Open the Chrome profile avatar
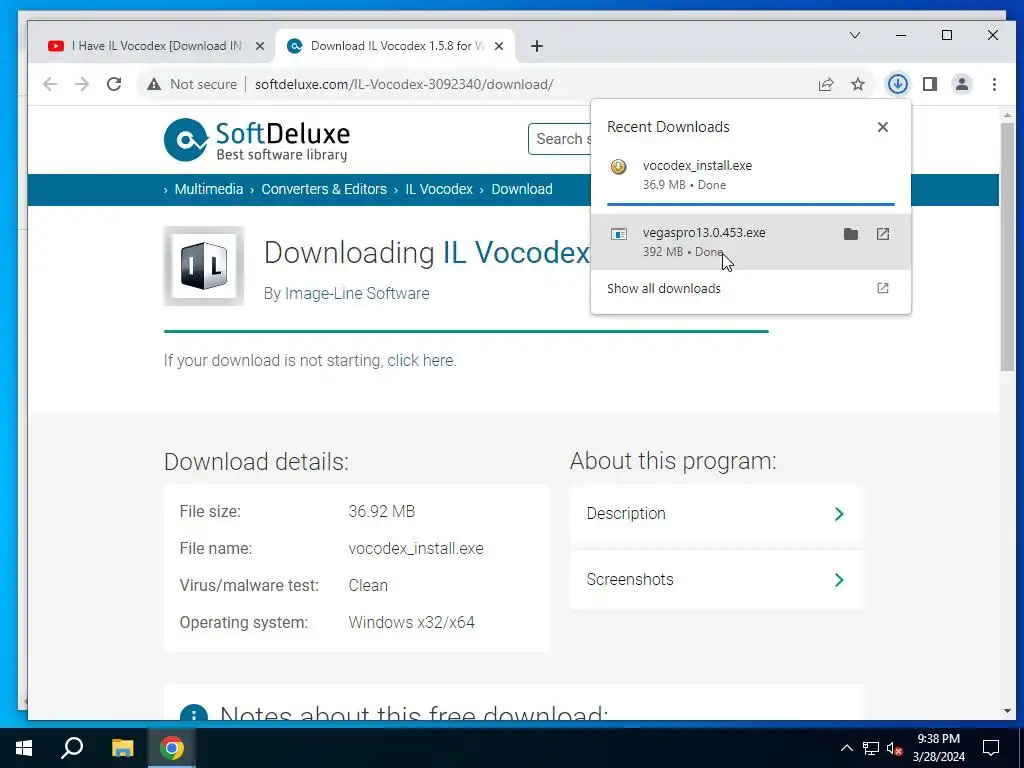The image size is (1024, 768). tap(962, 84)
